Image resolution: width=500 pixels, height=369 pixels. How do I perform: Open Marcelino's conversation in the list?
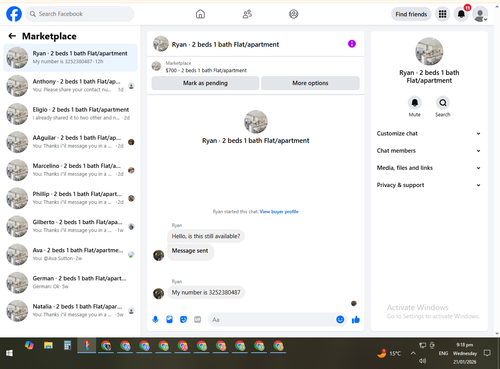(70, 170)
